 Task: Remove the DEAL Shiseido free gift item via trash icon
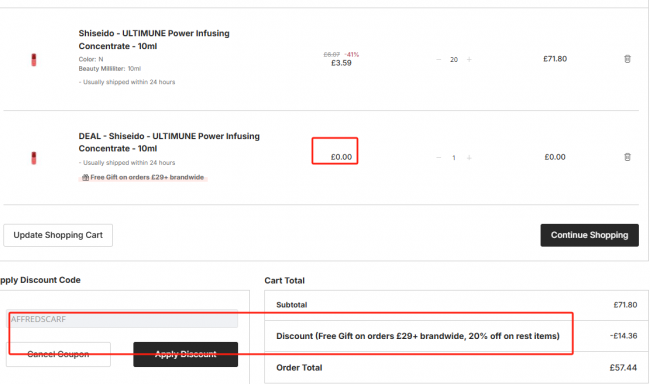627,157
